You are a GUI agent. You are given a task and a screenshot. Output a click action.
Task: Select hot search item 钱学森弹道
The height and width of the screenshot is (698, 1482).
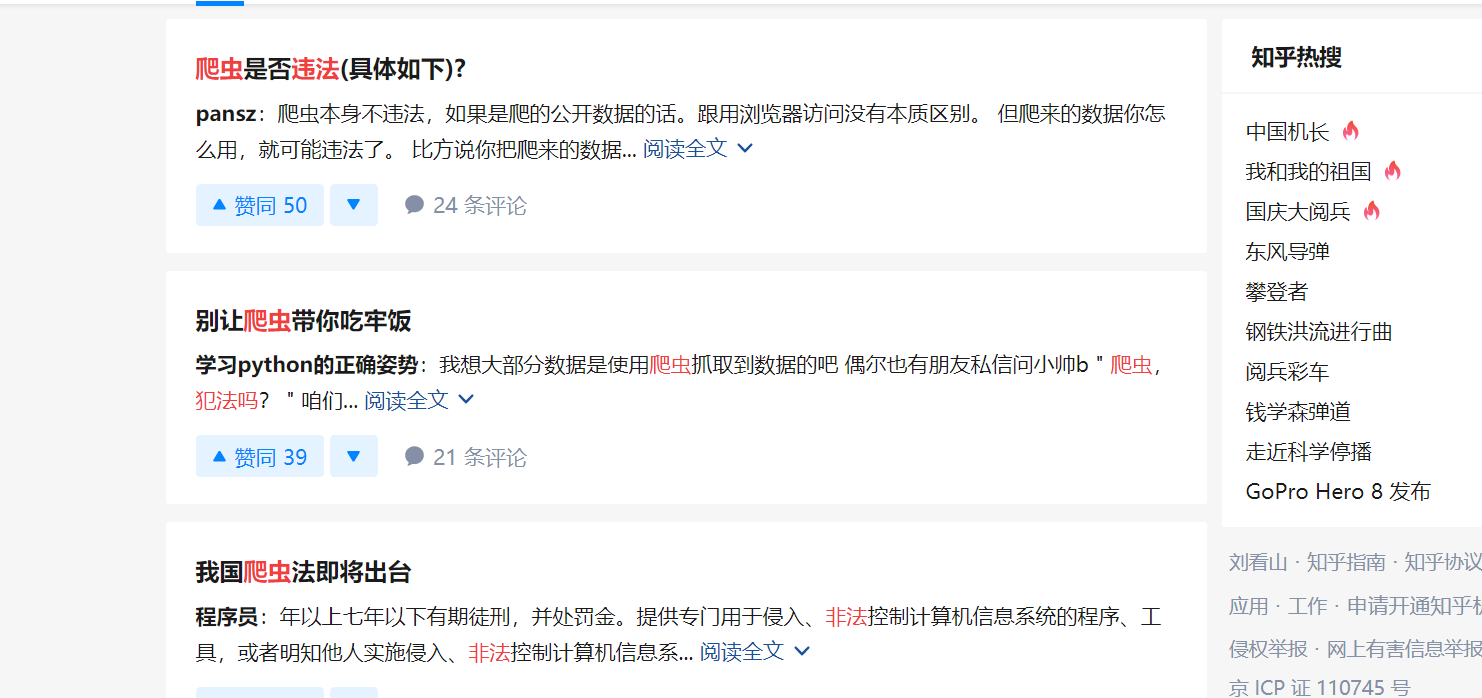[x=1298, y=411]
